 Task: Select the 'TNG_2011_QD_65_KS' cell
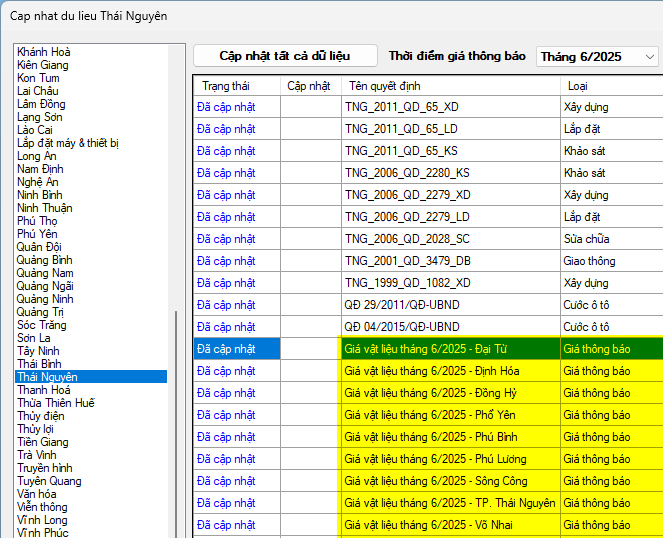(451, 151)
